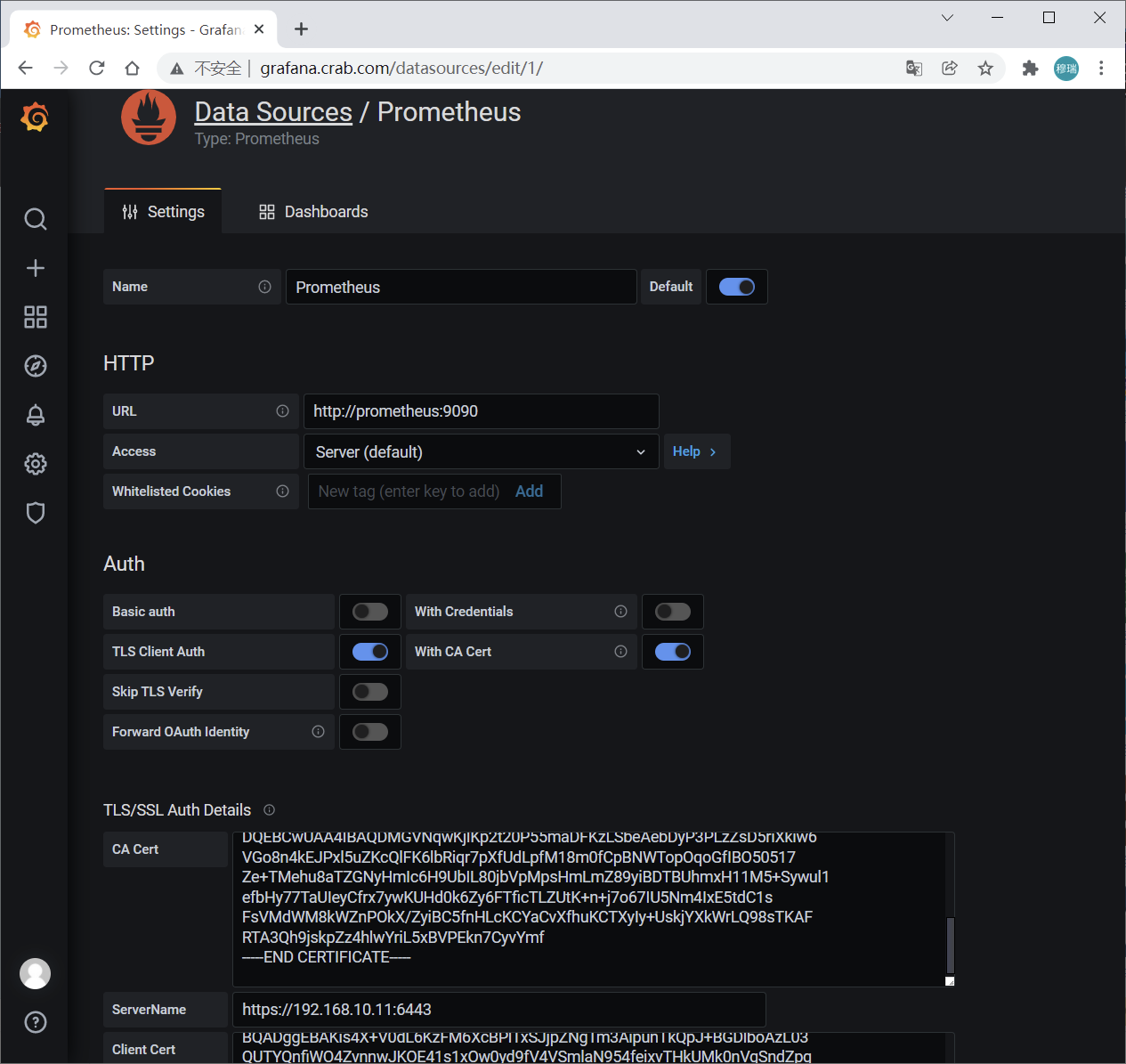The image size is (1126, 1064).
Task: Click the user avatar in sidebar
Action: coord(36,973)
